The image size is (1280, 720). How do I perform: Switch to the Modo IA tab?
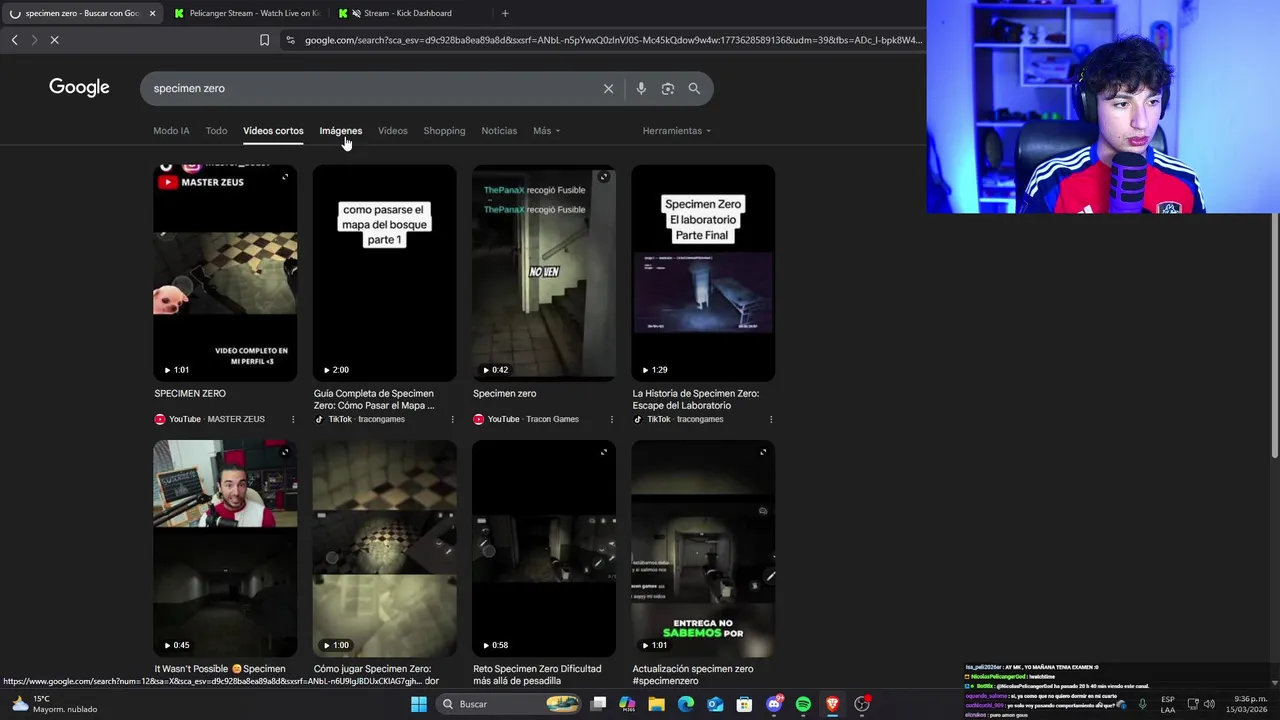pyautogui.click(x=171, y=131)
